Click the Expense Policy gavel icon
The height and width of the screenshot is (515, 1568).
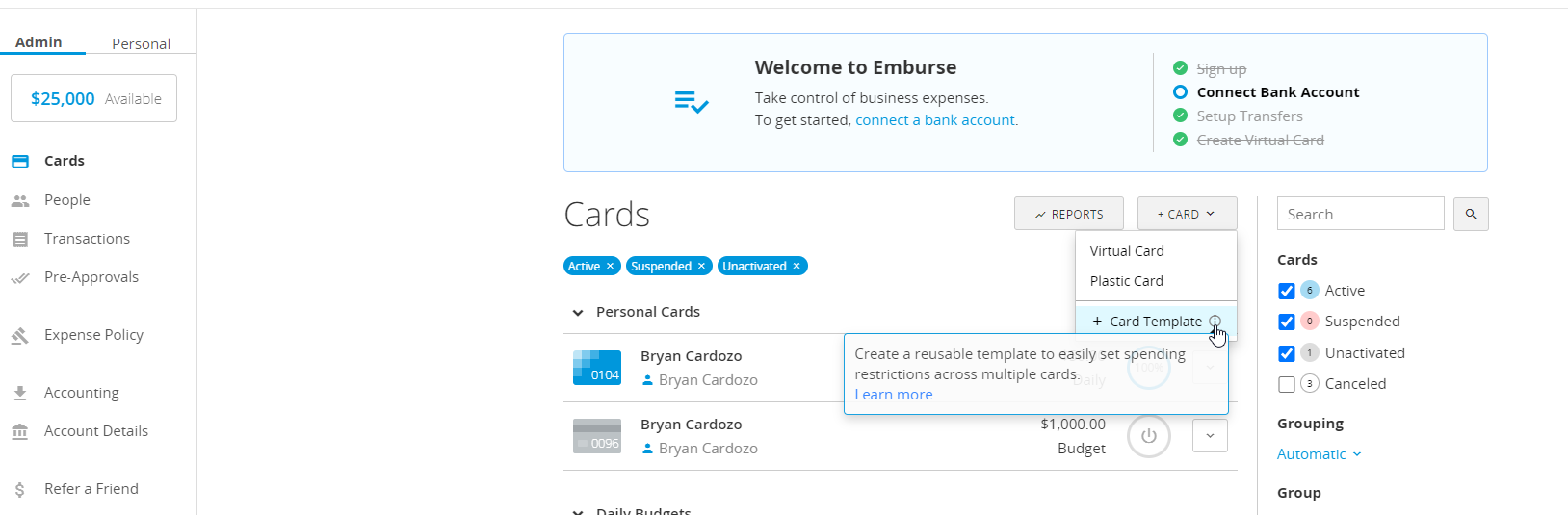tap(20, 335)
